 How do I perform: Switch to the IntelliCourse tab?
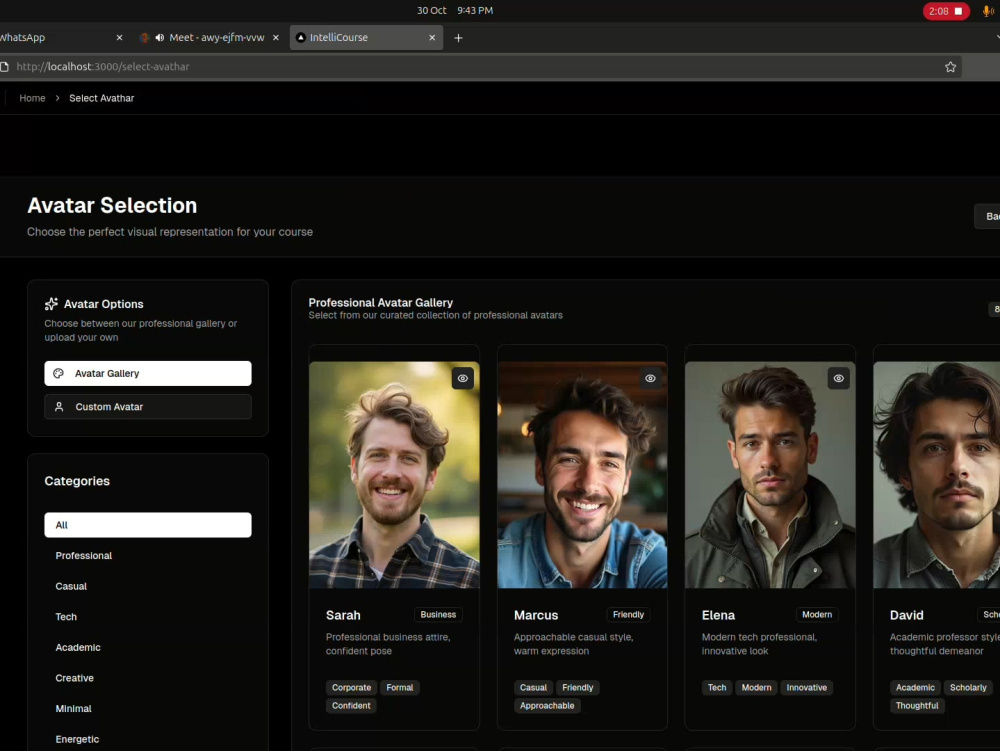coord(366,38)
